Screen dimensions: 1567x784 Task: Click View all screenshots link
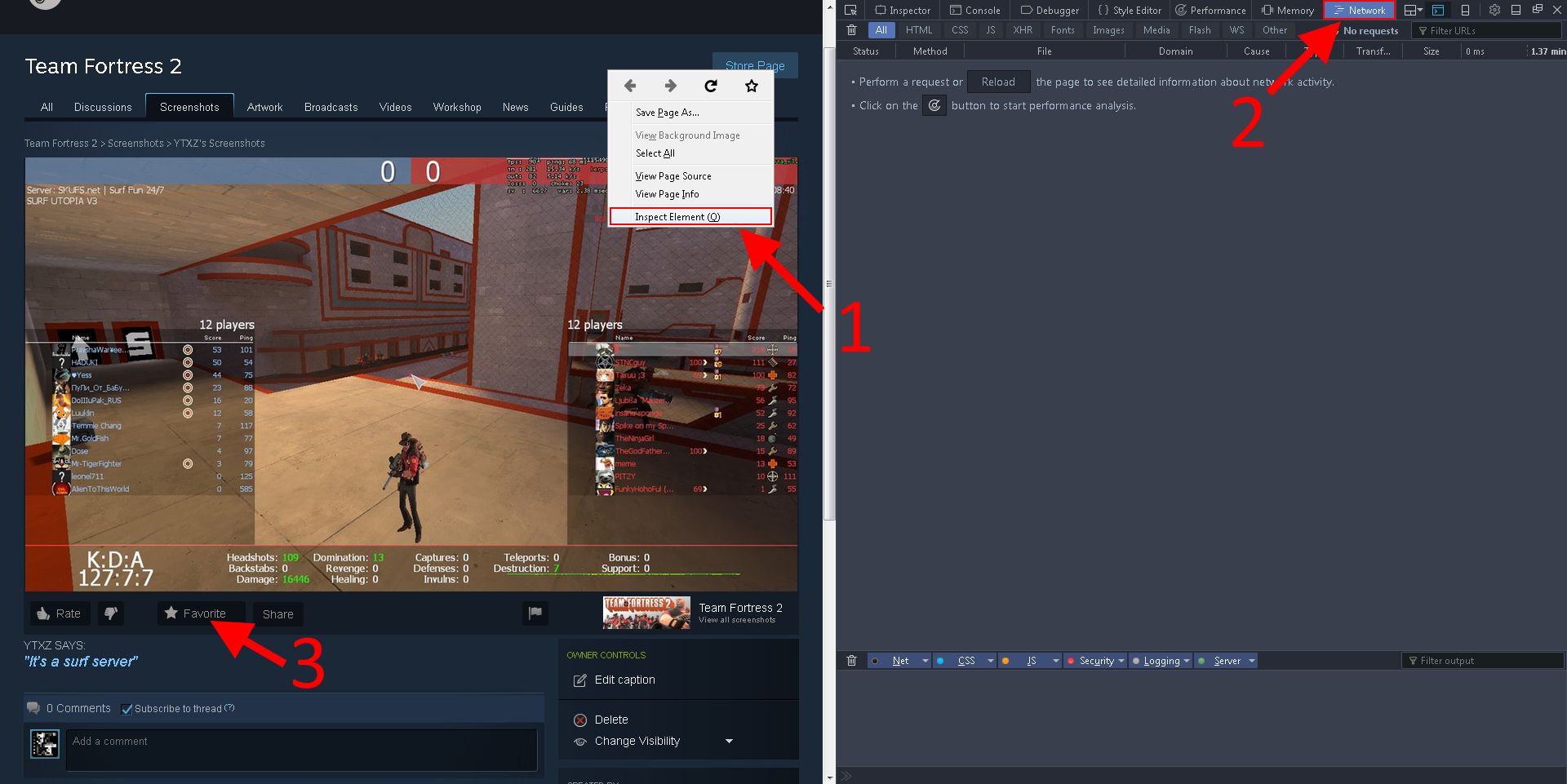pos(737,620)
